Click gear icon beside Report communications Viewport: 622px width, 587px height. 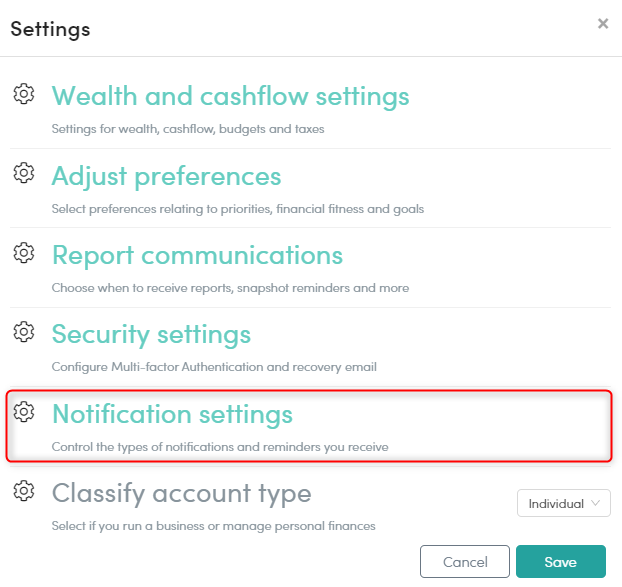click(x=23, y=252)
